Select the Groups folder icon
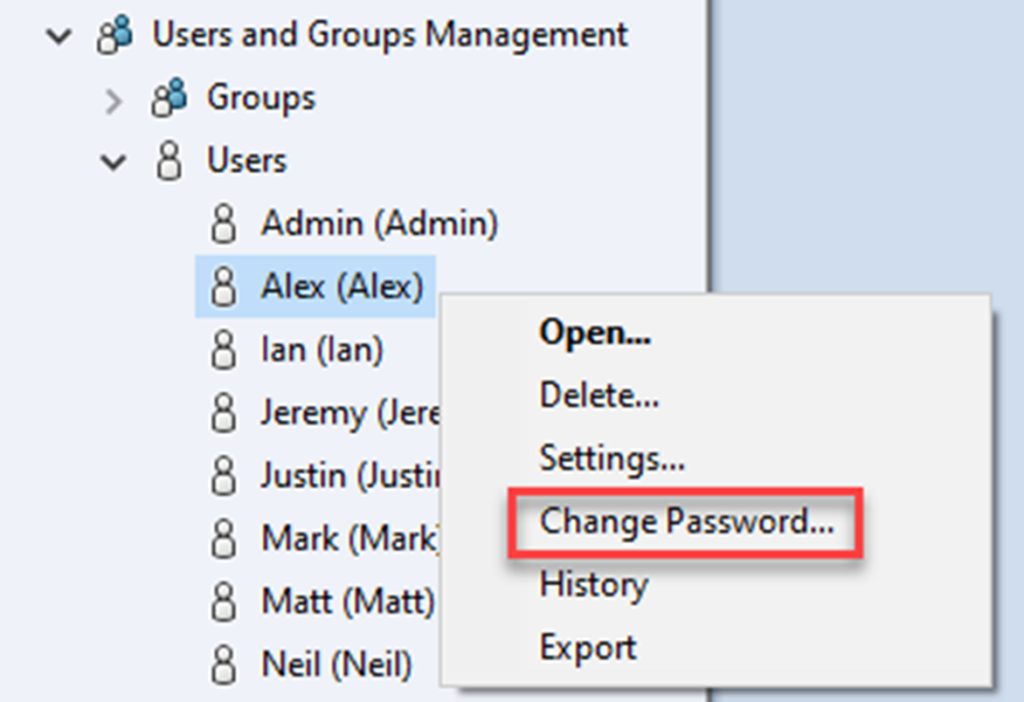1024x702 pixels. 168,97
